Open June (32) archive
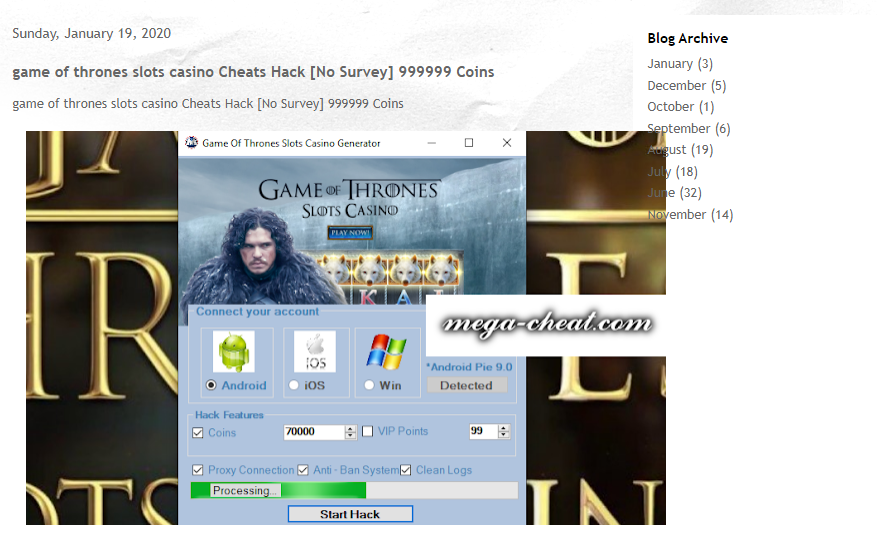The height and width of the screenshot is (560, 877). (675, 193)
